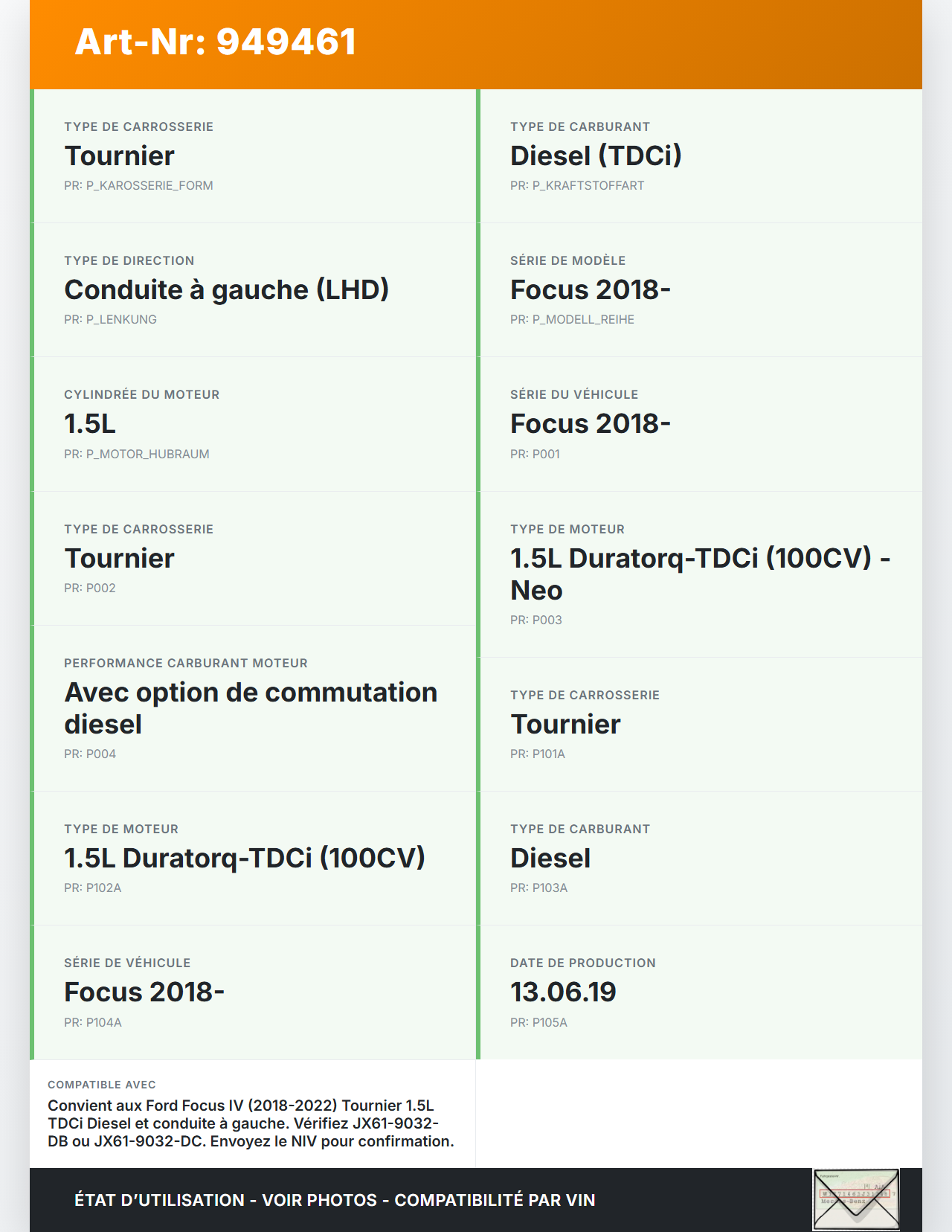The height and width of the screenshot is (1232, 952).
Task: Select the PR: P102A engine type code
Action: pos(92,888)
